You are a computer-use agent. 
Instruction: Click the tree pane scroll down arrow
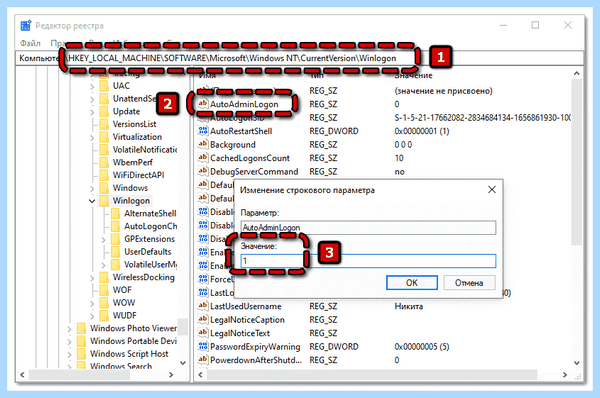point(183,363)
